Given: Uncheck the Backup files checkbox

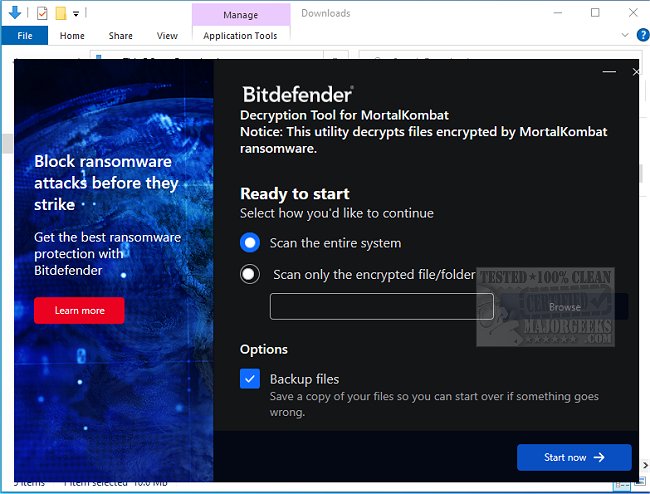Looking at the screenshot, I should (x=250, y=379).
